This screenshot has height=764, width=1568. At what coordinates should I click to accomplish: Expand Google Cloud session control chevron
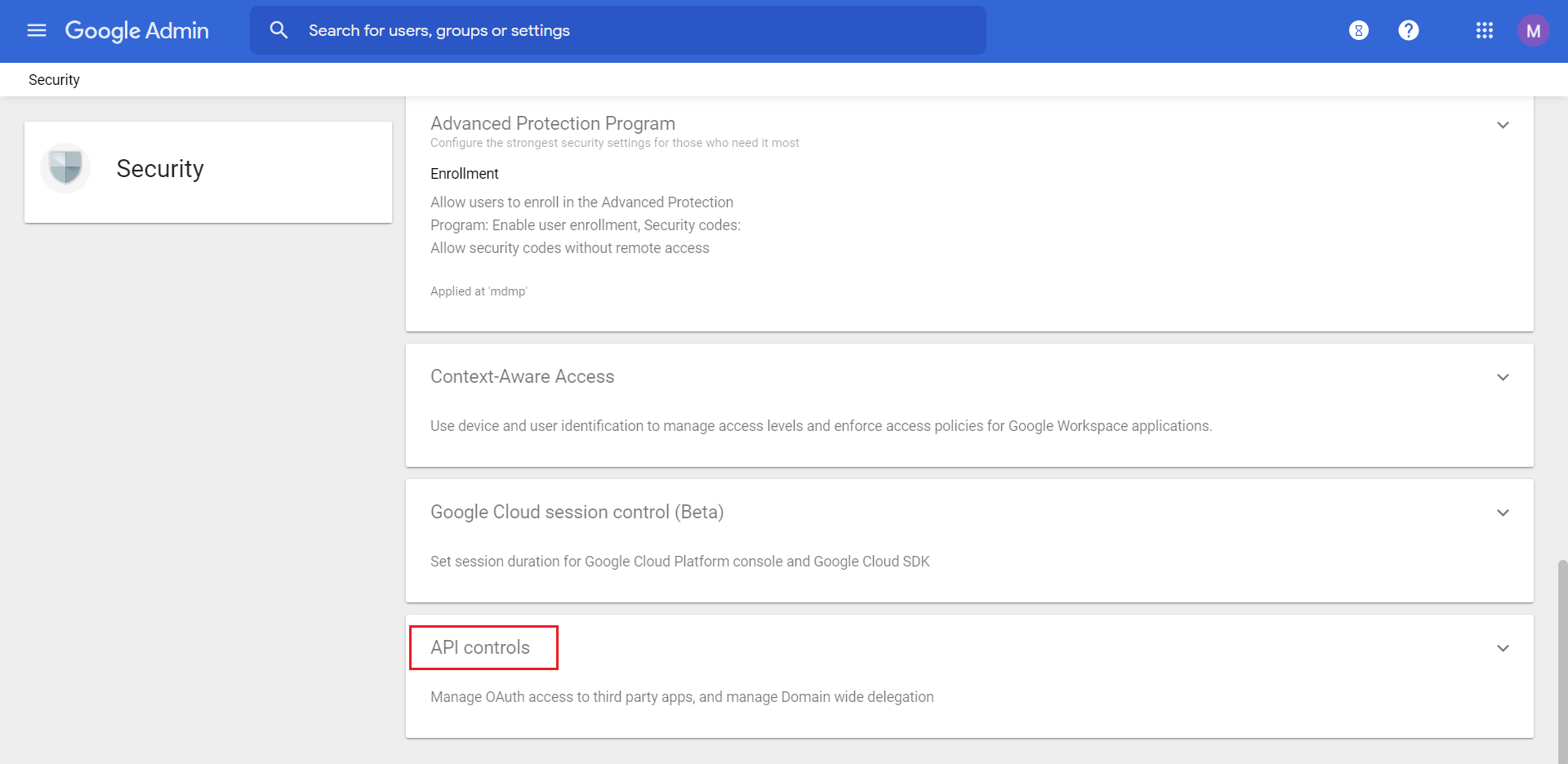coord(1503,513)
